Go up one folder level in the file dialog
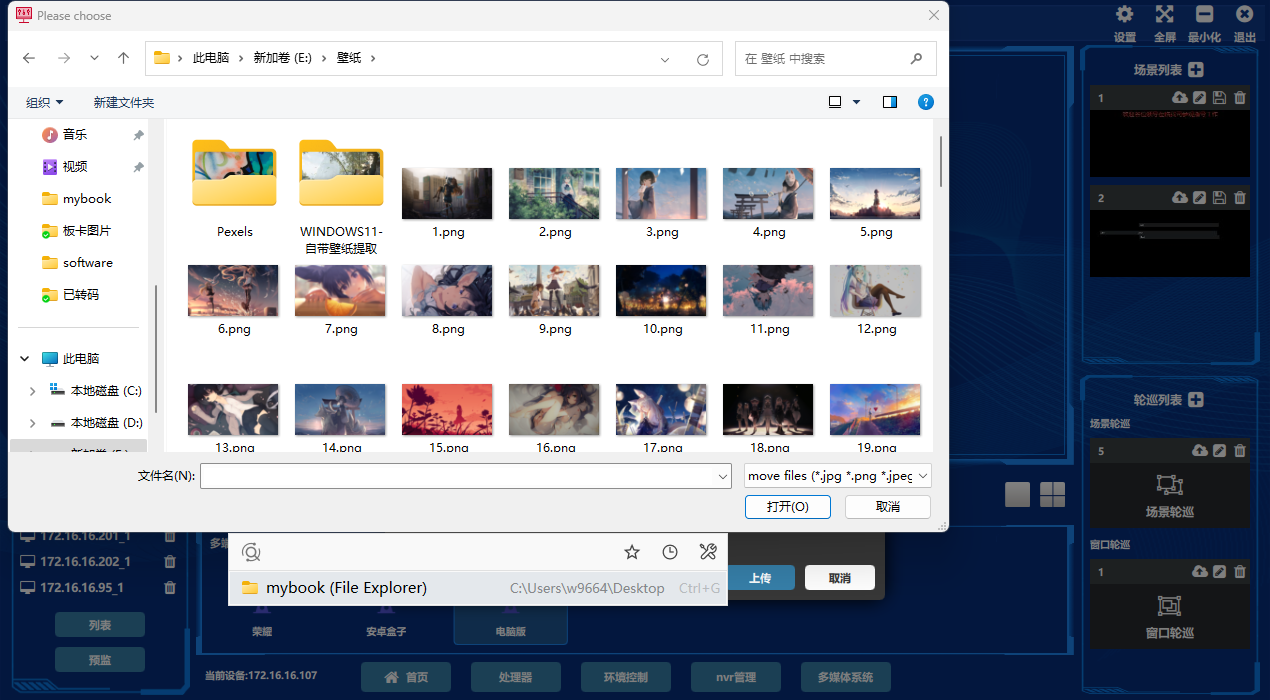This screenshot has width=1270, height=700. pyautogui.click(x=124, y=58)
